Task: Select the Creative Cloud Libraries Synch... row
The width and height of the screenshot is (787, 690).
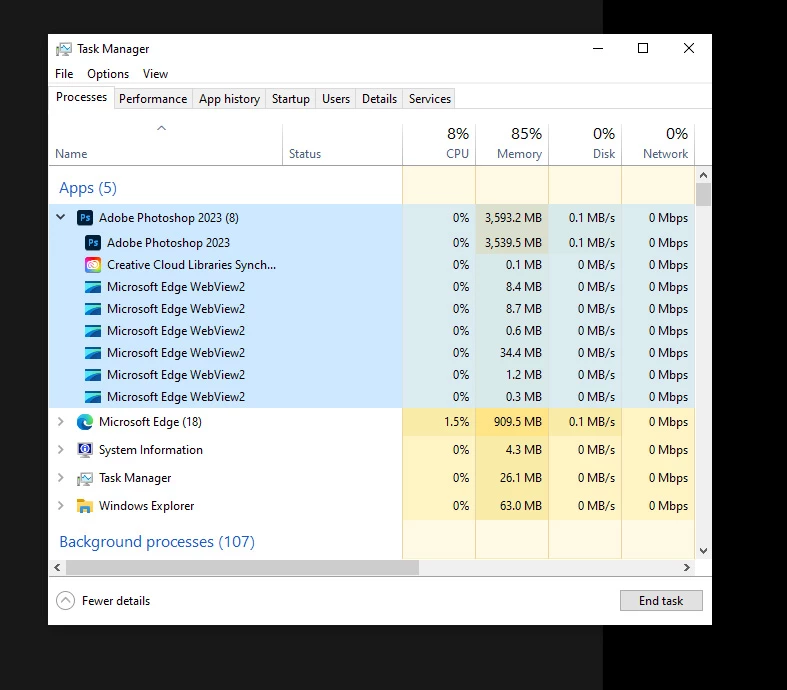Action: pos(372,264)
